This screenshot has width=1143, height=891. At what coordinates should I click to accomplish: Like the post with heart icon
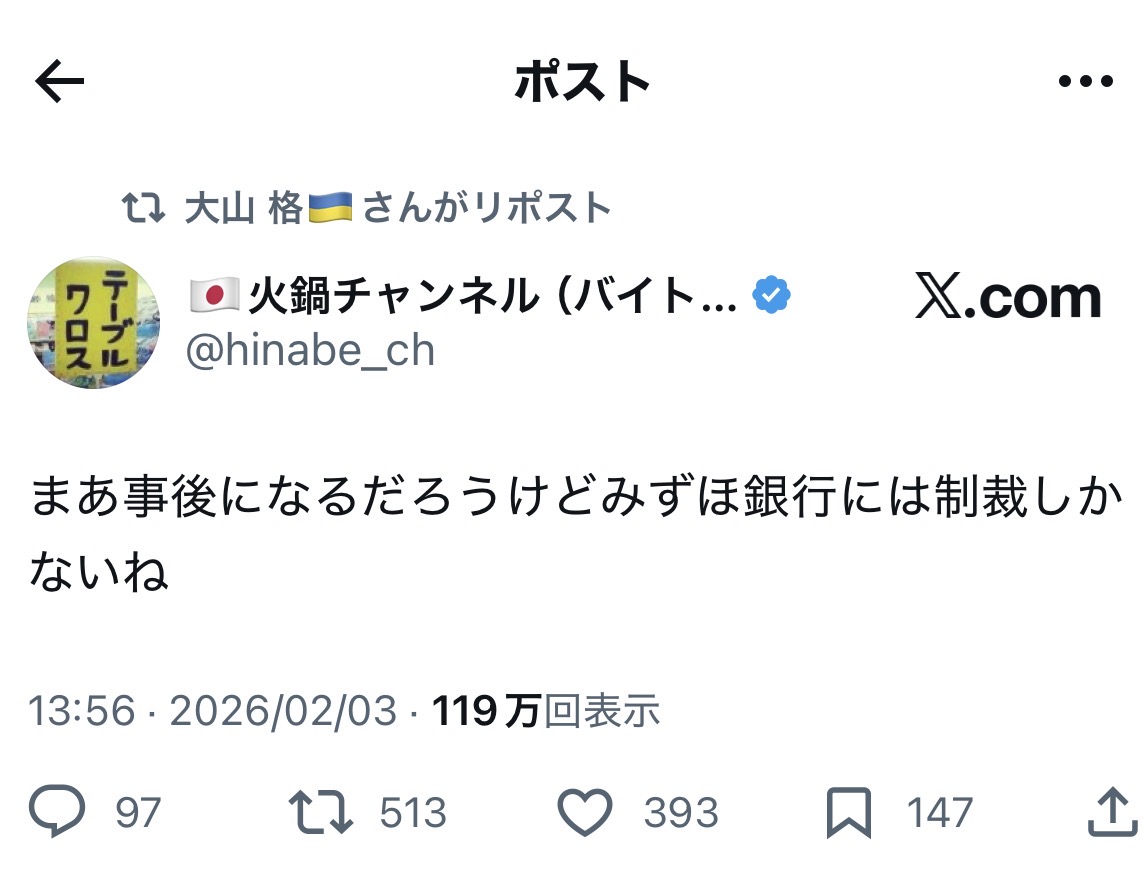click(585, 812)
